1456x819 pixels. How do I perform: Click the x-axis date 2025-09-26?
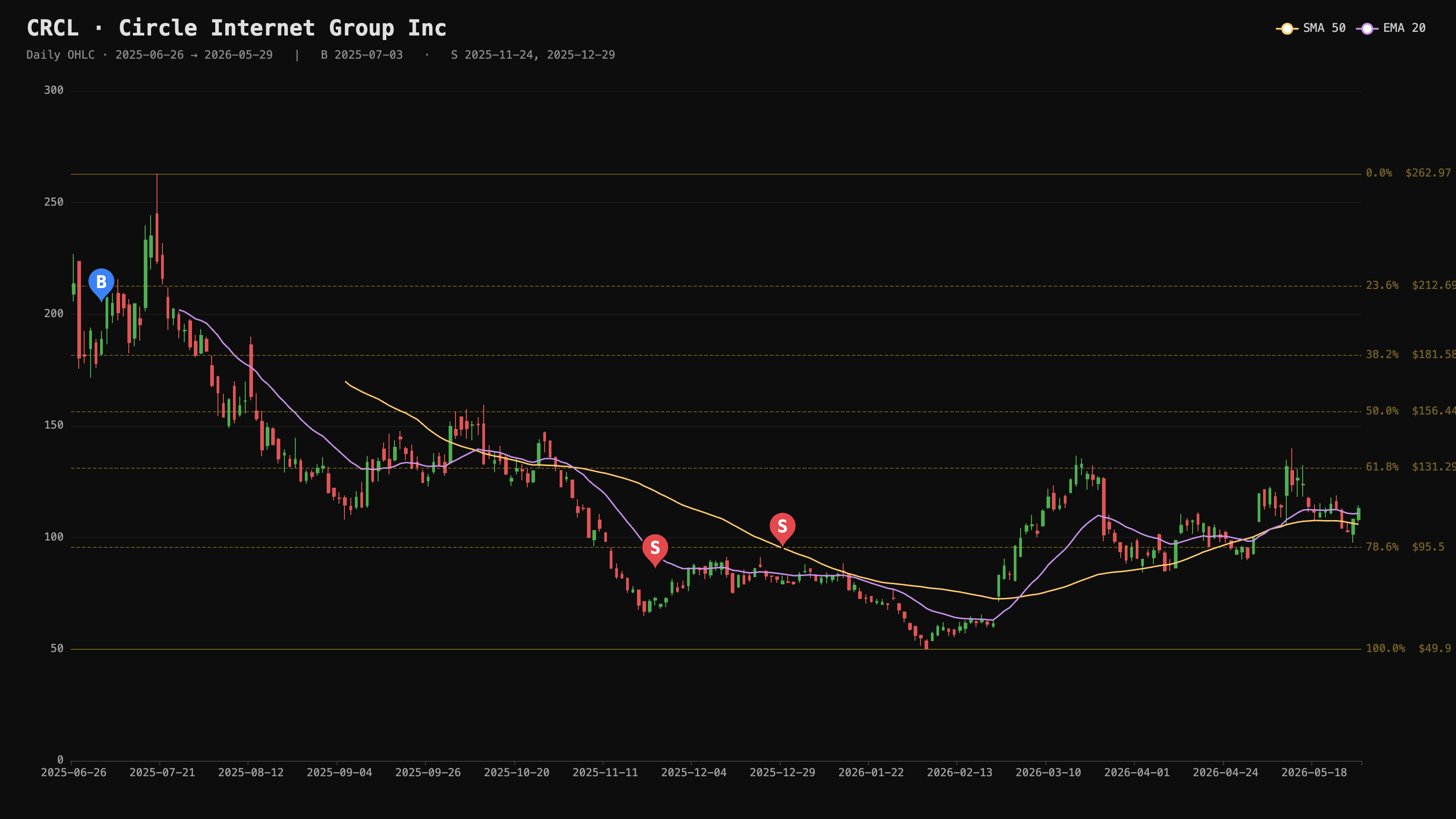click(x=428, y=773)
